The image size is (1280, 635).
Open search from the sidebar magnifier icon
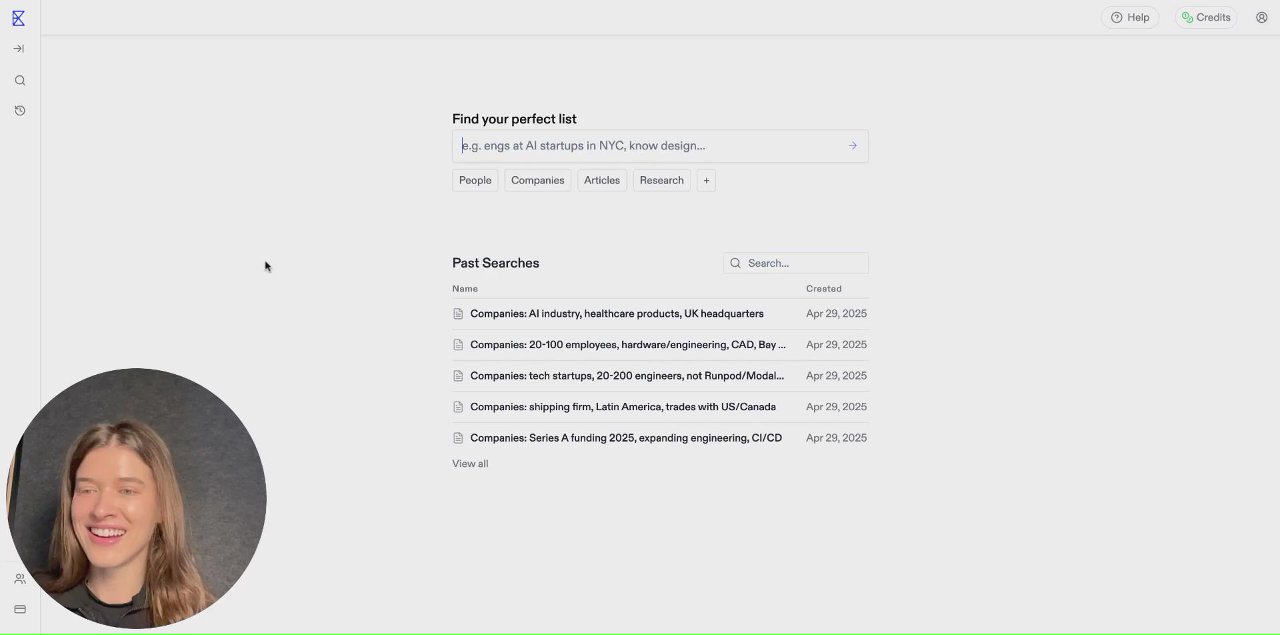pyautogui.click(x=20, y=81)
